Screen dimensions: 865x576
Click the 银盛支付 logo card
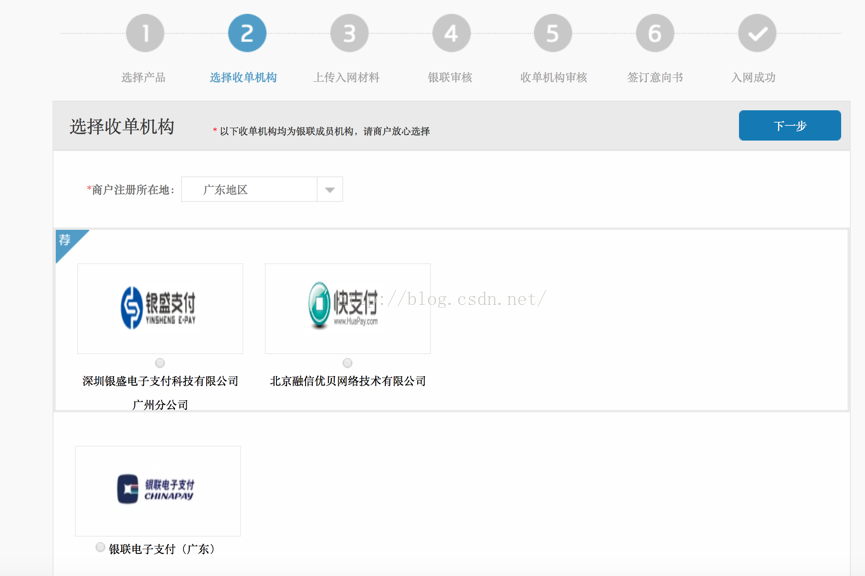point(160,308)
